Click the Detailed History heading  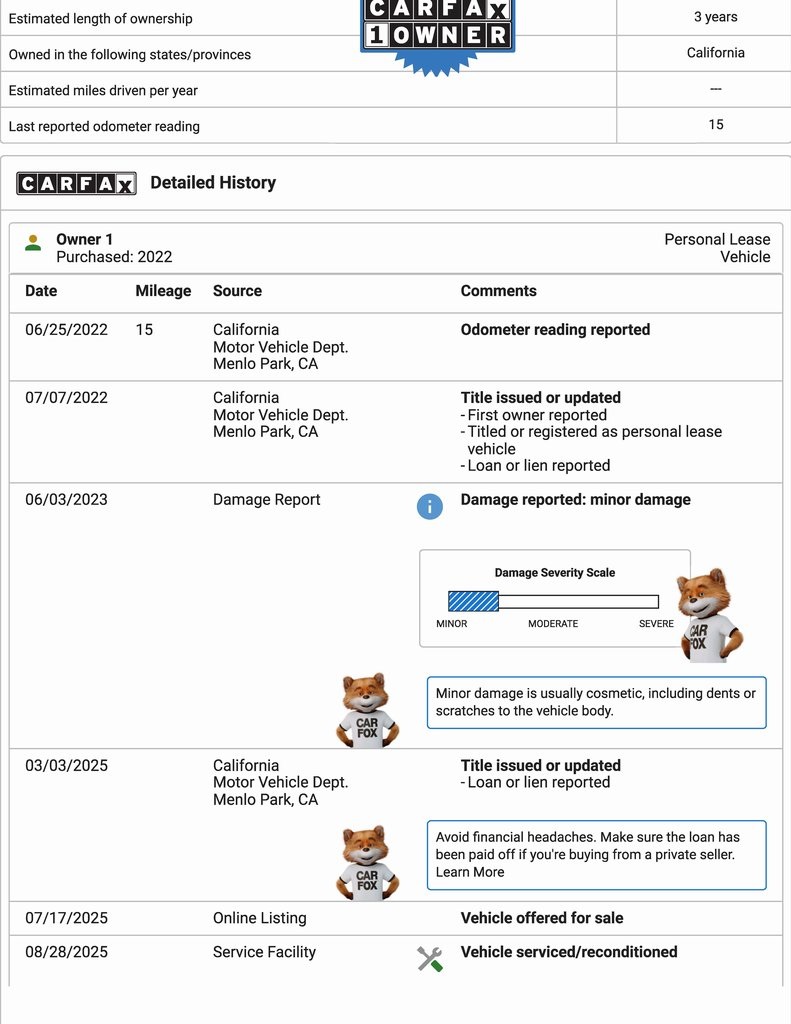tap(213, 183)
